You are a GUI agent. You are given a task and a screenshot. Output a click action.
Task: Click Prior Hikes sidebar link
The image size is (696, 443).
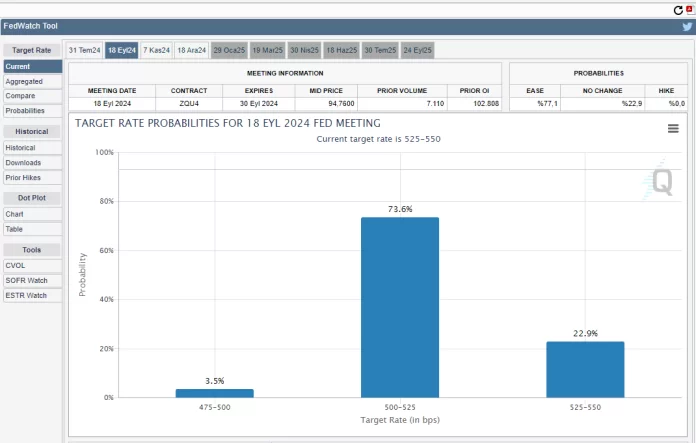23,177
